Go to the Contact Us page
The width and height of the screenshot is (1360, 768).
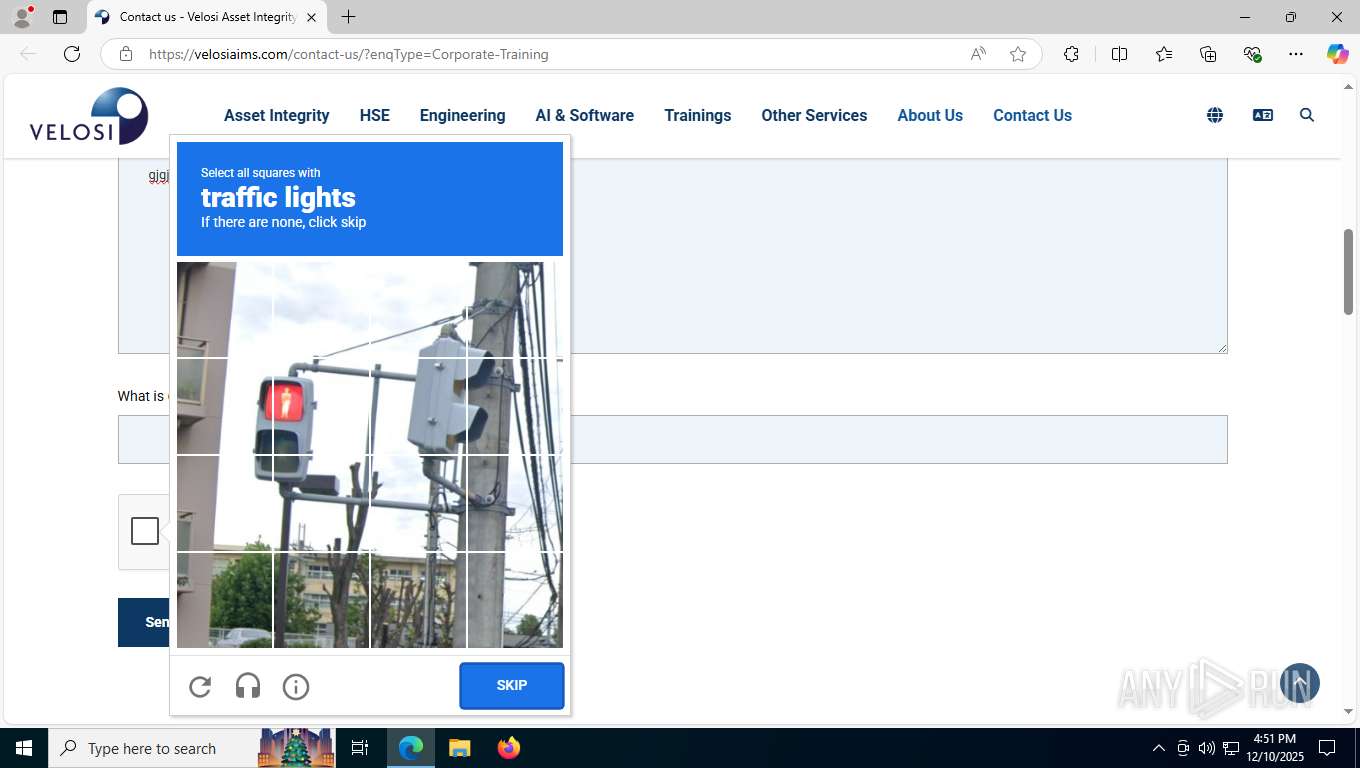coord(1032,115)
